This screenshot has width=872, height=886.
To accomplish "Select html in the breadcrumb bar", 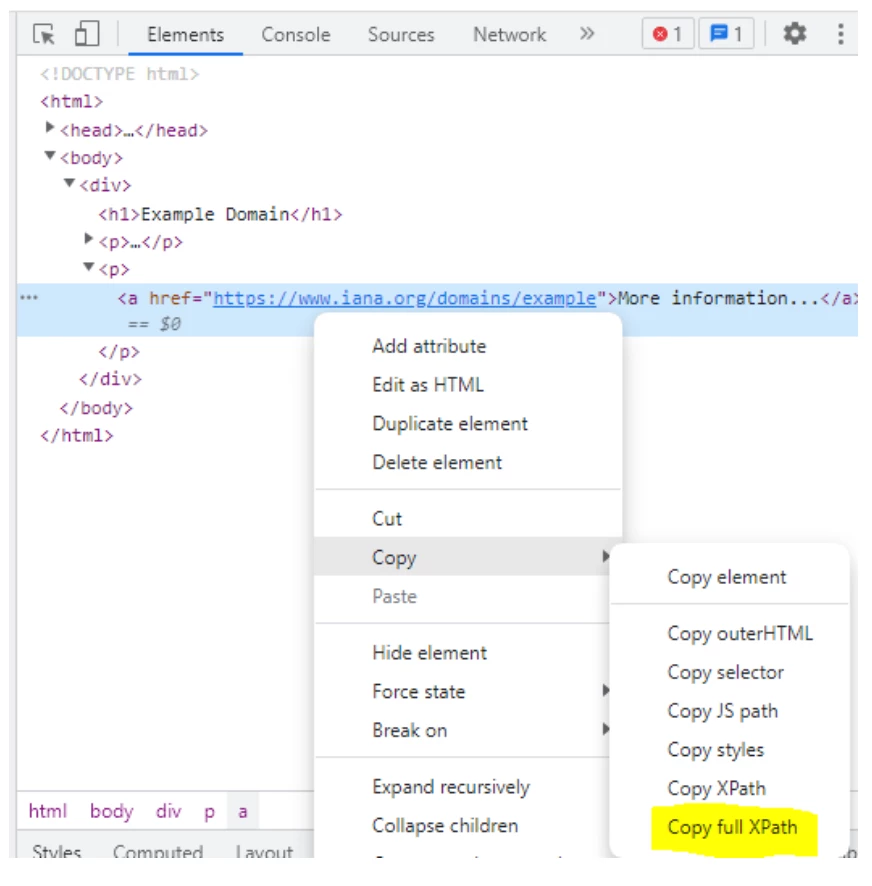I will pos(48,811).
